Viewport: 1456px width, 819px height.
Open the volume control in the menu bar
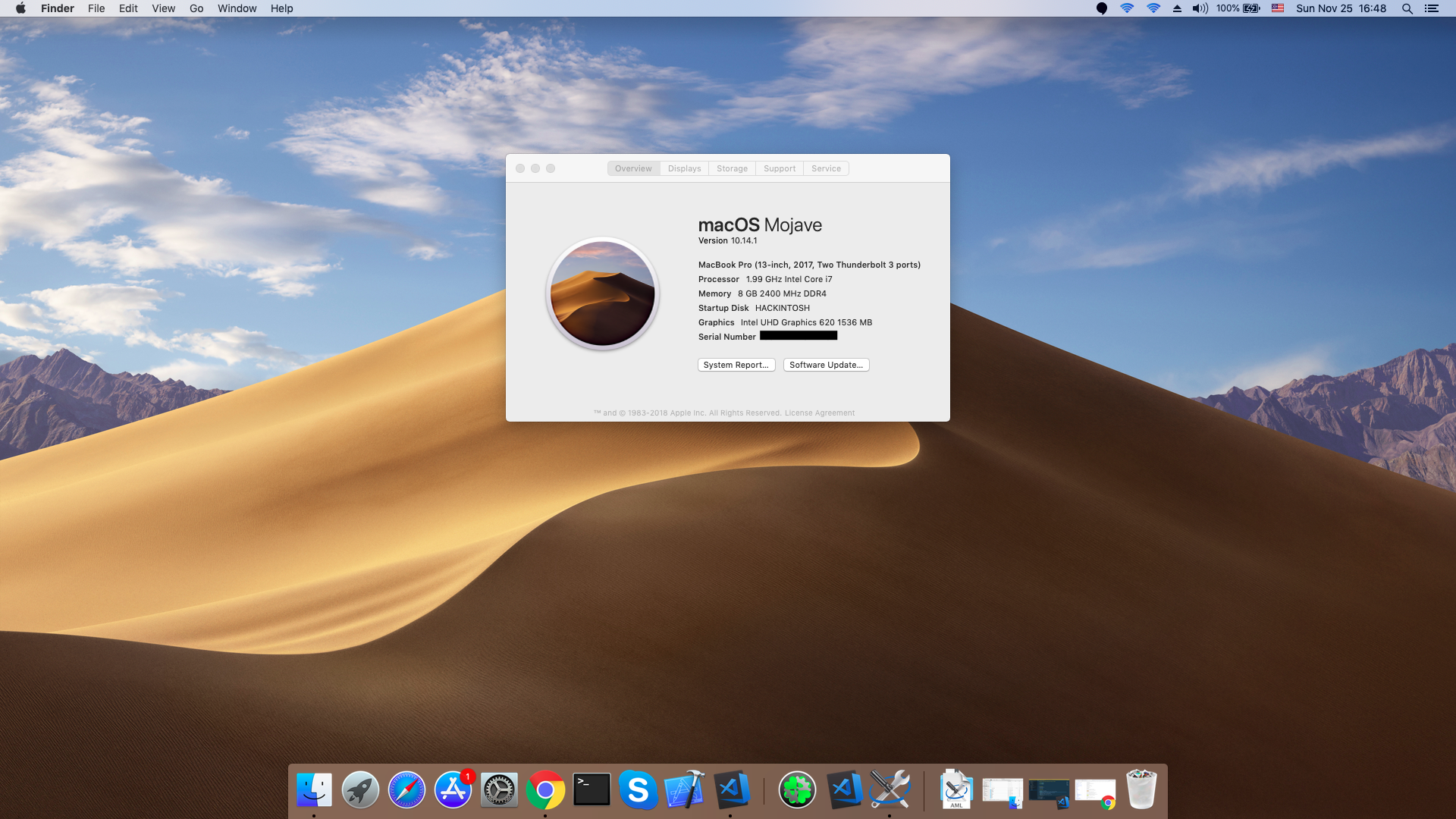click(1200, 8)
